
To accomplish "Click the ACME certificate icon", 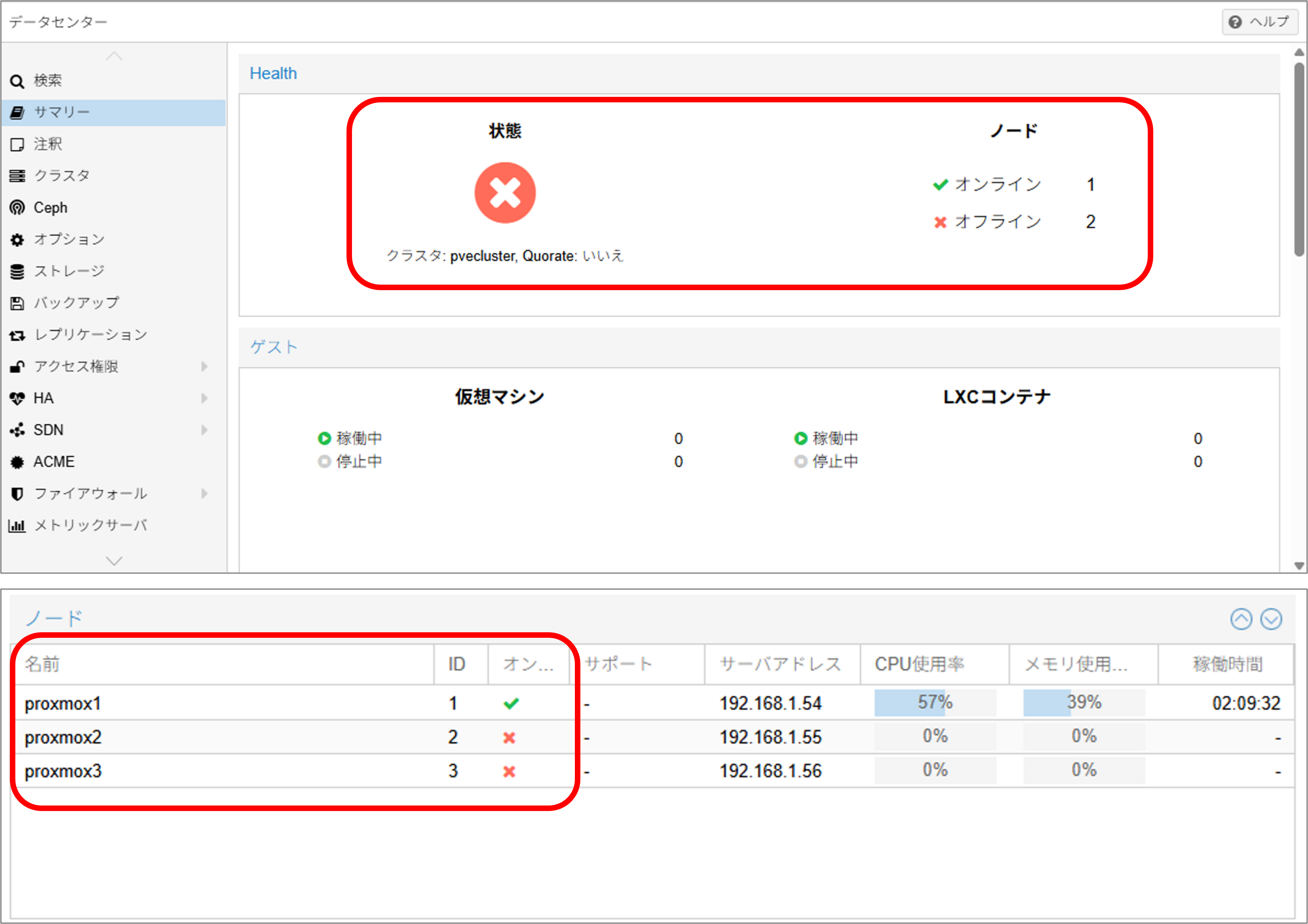I will click(x=17, y=462).
